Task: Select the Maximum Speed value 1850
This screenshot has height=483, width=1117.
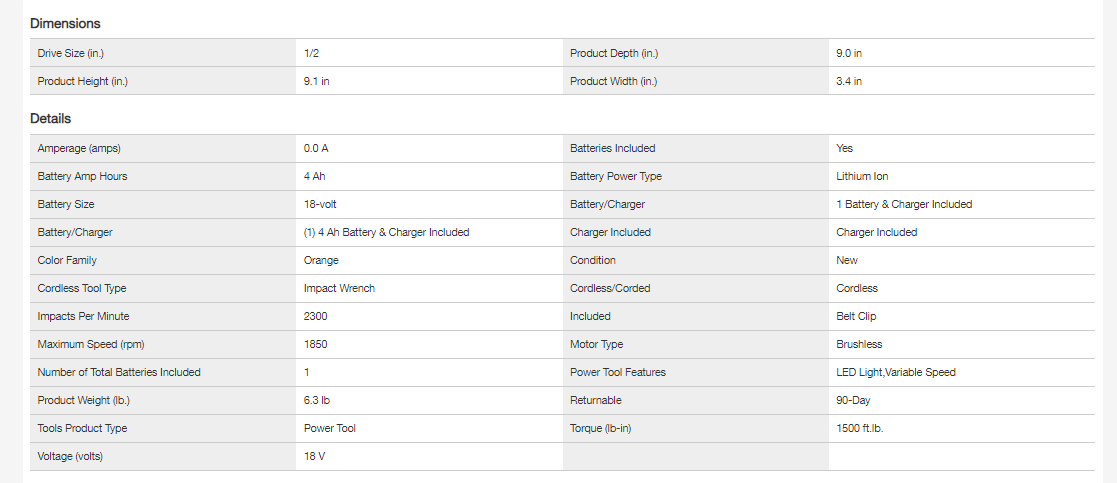Action: point(316,344)
